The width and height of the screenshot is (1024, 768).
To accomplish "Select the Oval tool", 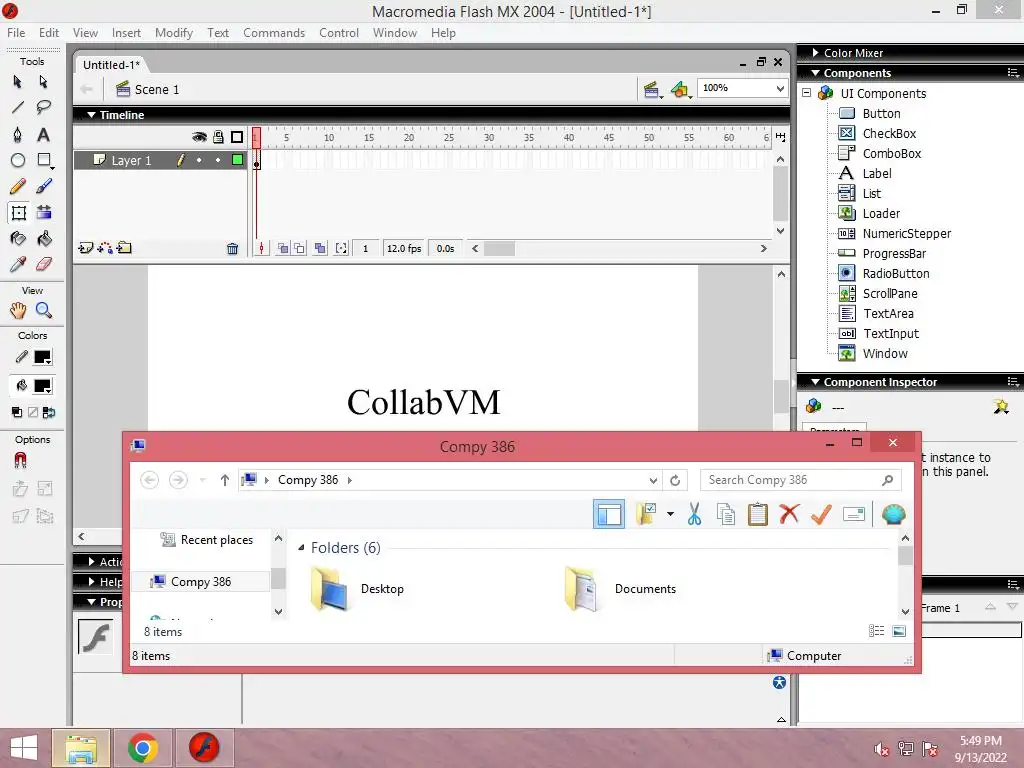I will 18,161.
